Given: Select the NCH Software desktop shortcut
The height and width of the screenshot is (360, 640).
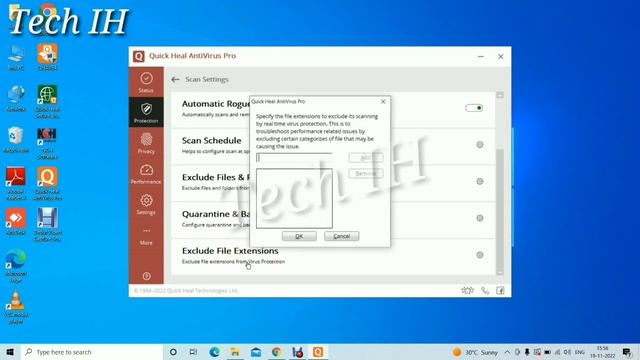Looking at the screenshot, I should click(x=47, y=143).
